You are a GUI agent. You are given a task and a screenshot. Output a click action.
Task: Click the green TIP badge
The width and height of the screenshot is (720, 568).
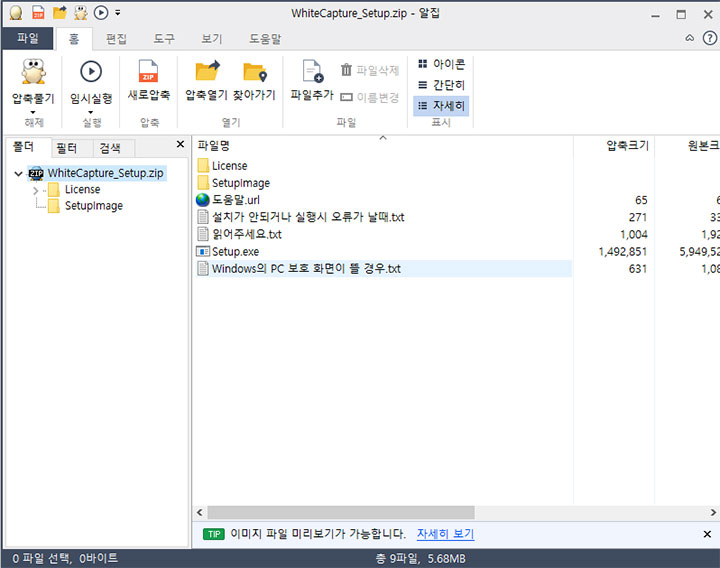[214, 534]
